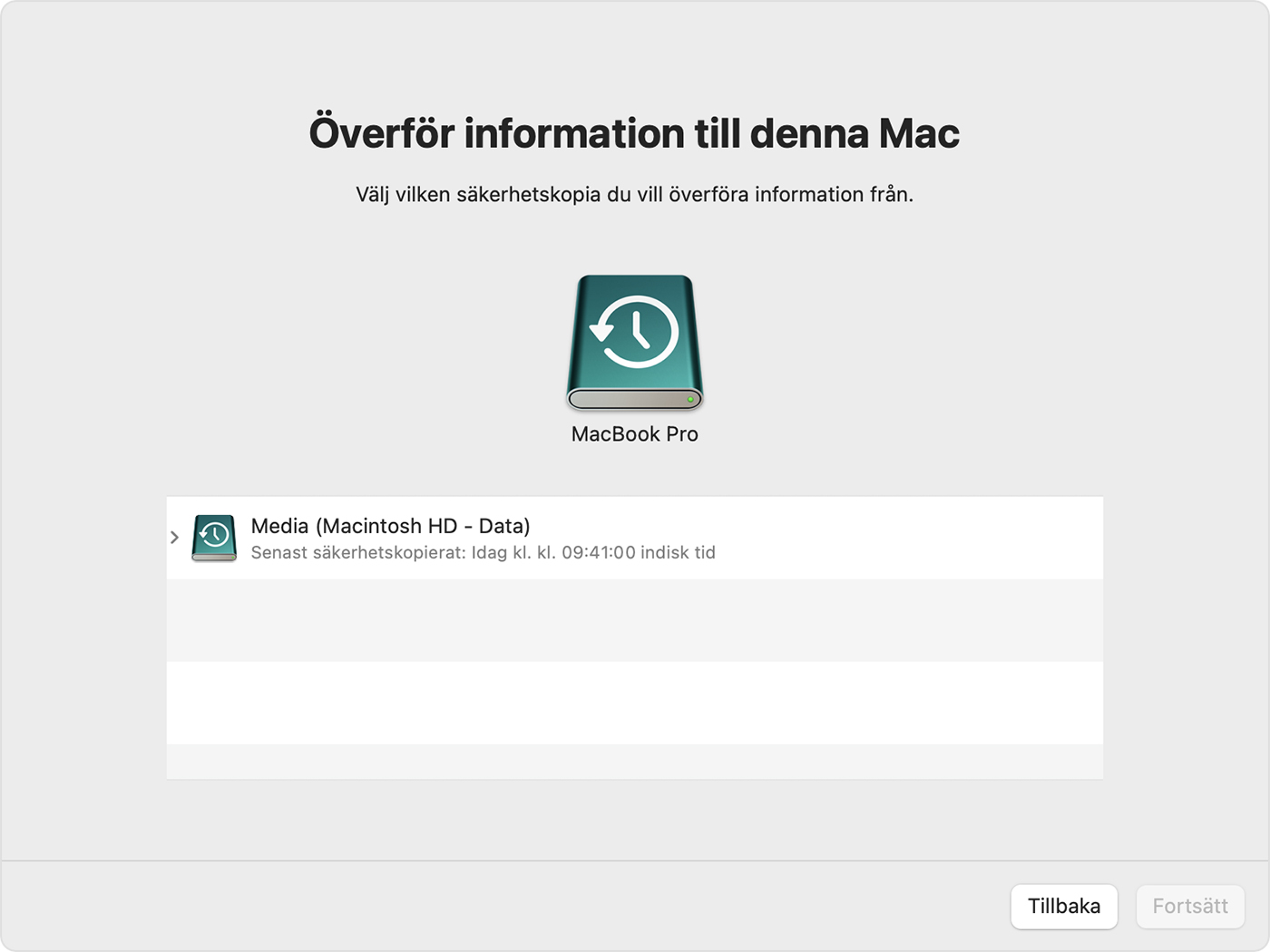Click the MacBook Pro label under the drive
1270x952 pixels.
coord(635,434)
